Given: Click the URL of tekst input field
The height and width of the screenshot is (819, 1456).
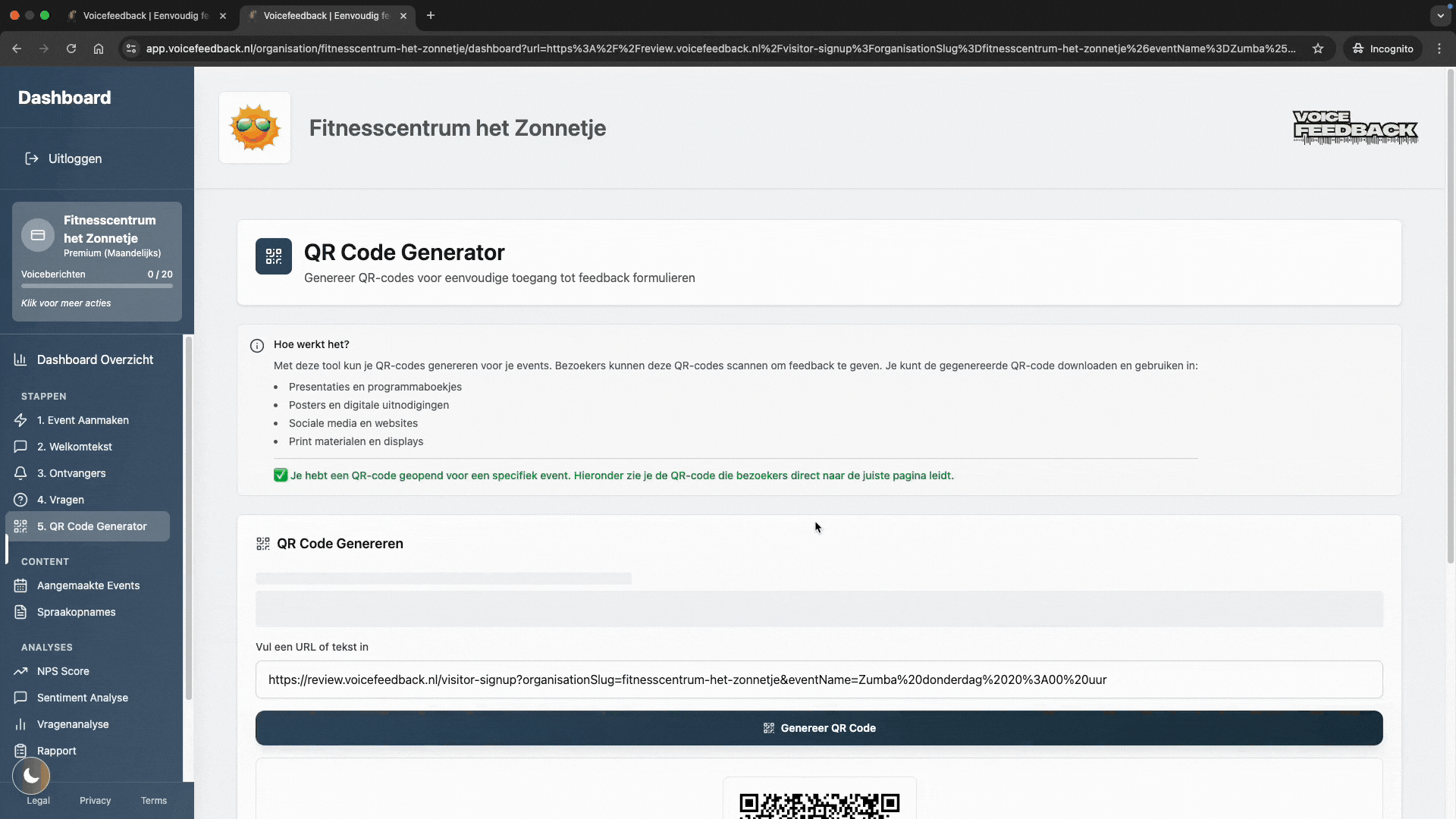Looking at the screenshot, I should 819,679.
